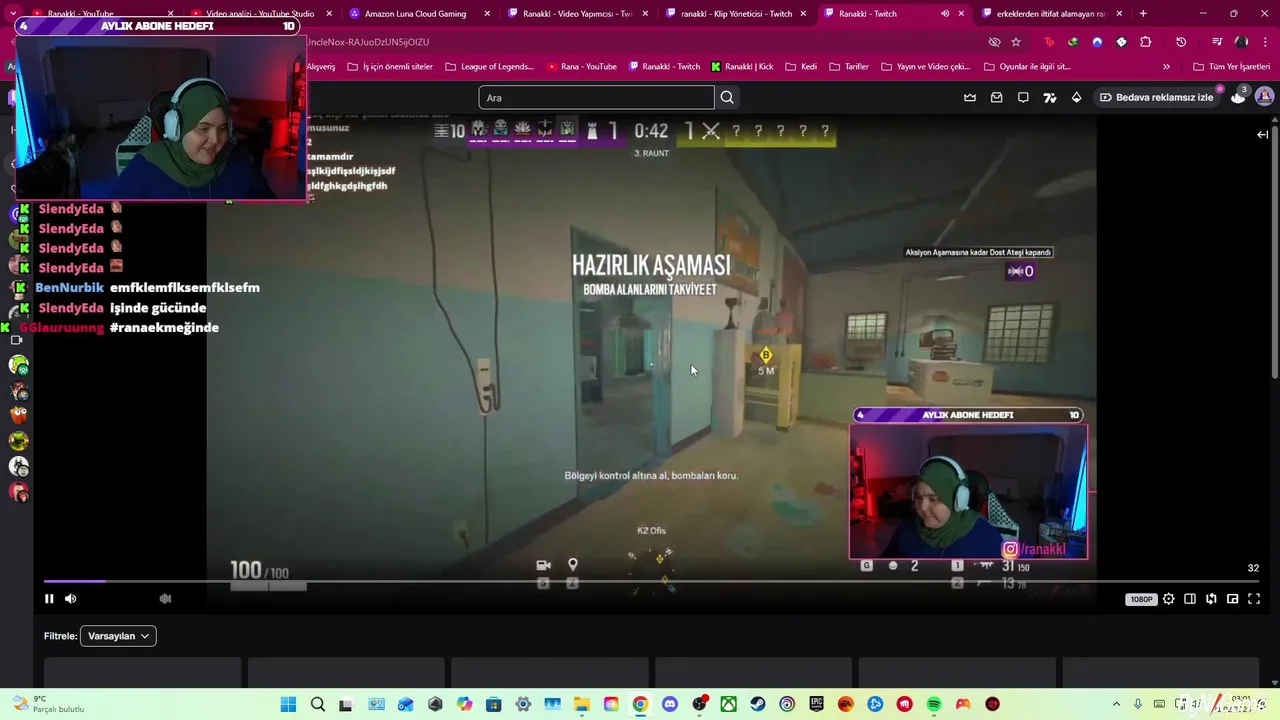This screenshot has height=720, width=1280.
Task: Open Ranakkl - Twitch bookmark
Action: tap(664, 66)
